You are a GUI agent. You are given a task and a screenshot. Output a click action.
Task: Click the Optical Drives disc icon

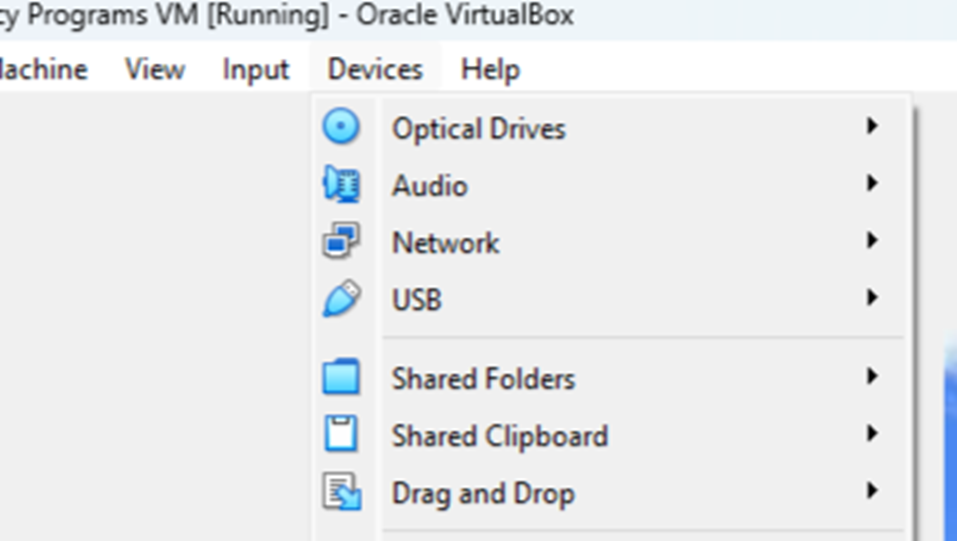point(341,128)
